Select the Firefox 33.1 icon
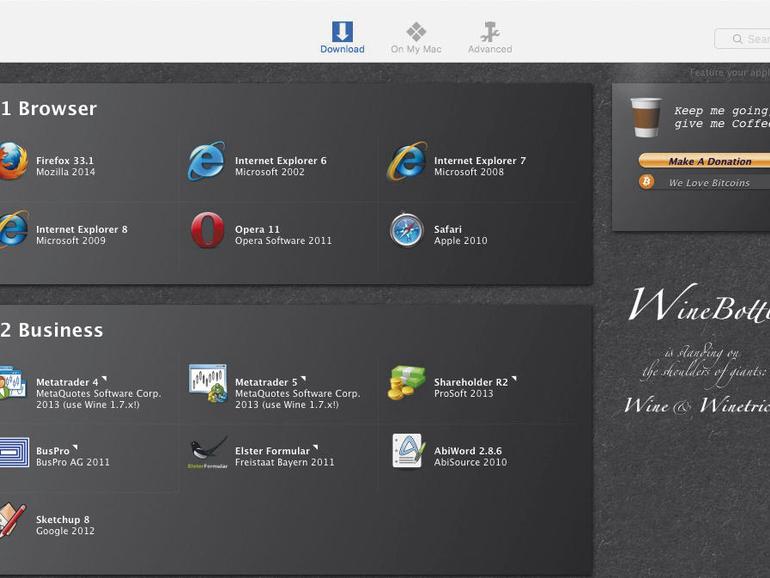 click(x=12, y=161)
